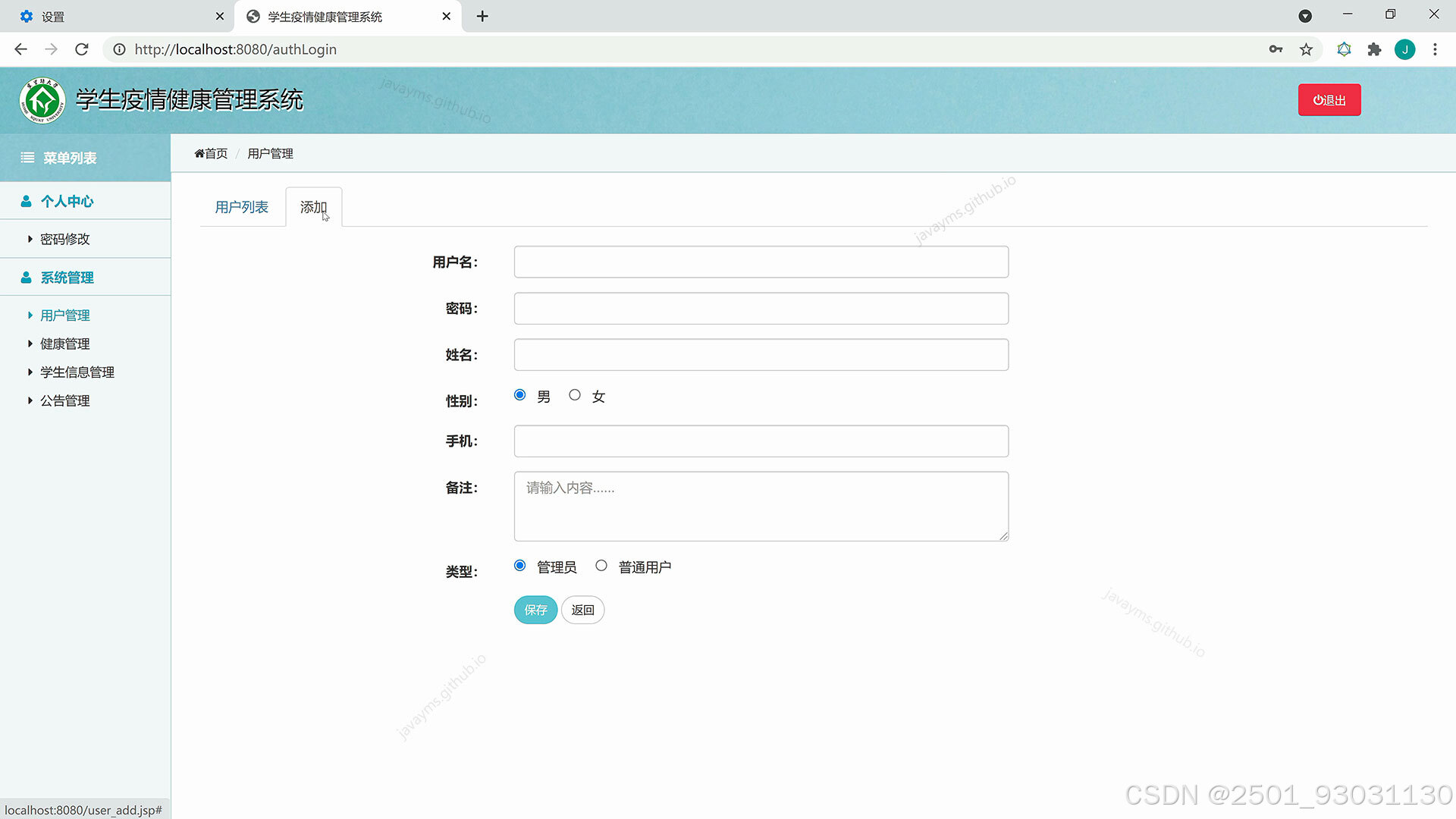The width and height of the screenshot is (1456, 819).
Task: Open the tab search dropdown arrow
Action: pyautogui.click(x=1305, y=16)
